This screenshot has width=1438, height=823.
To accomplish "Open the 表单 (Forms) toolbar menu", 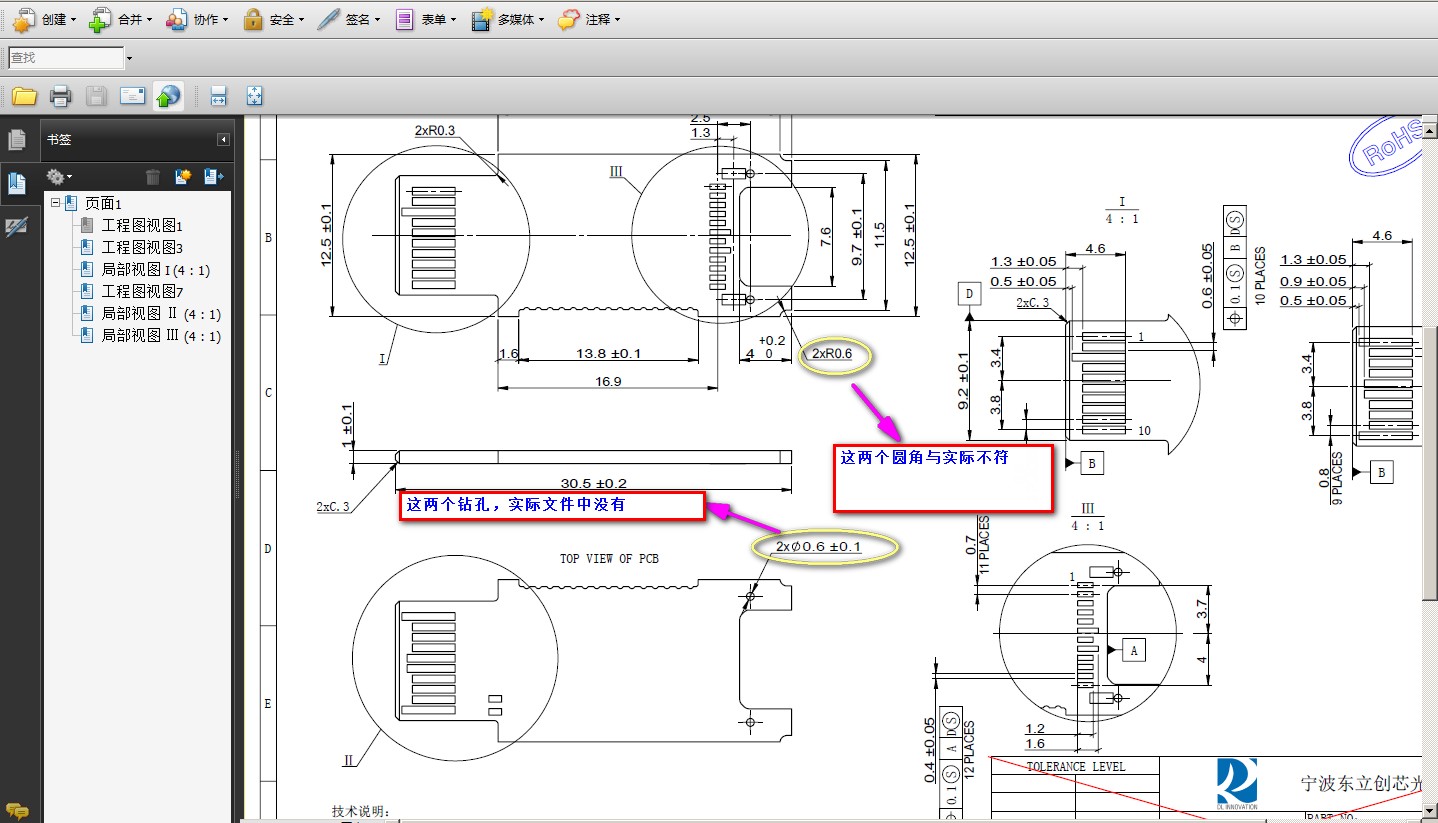I will pyautogui.click(x=425, y=19).
